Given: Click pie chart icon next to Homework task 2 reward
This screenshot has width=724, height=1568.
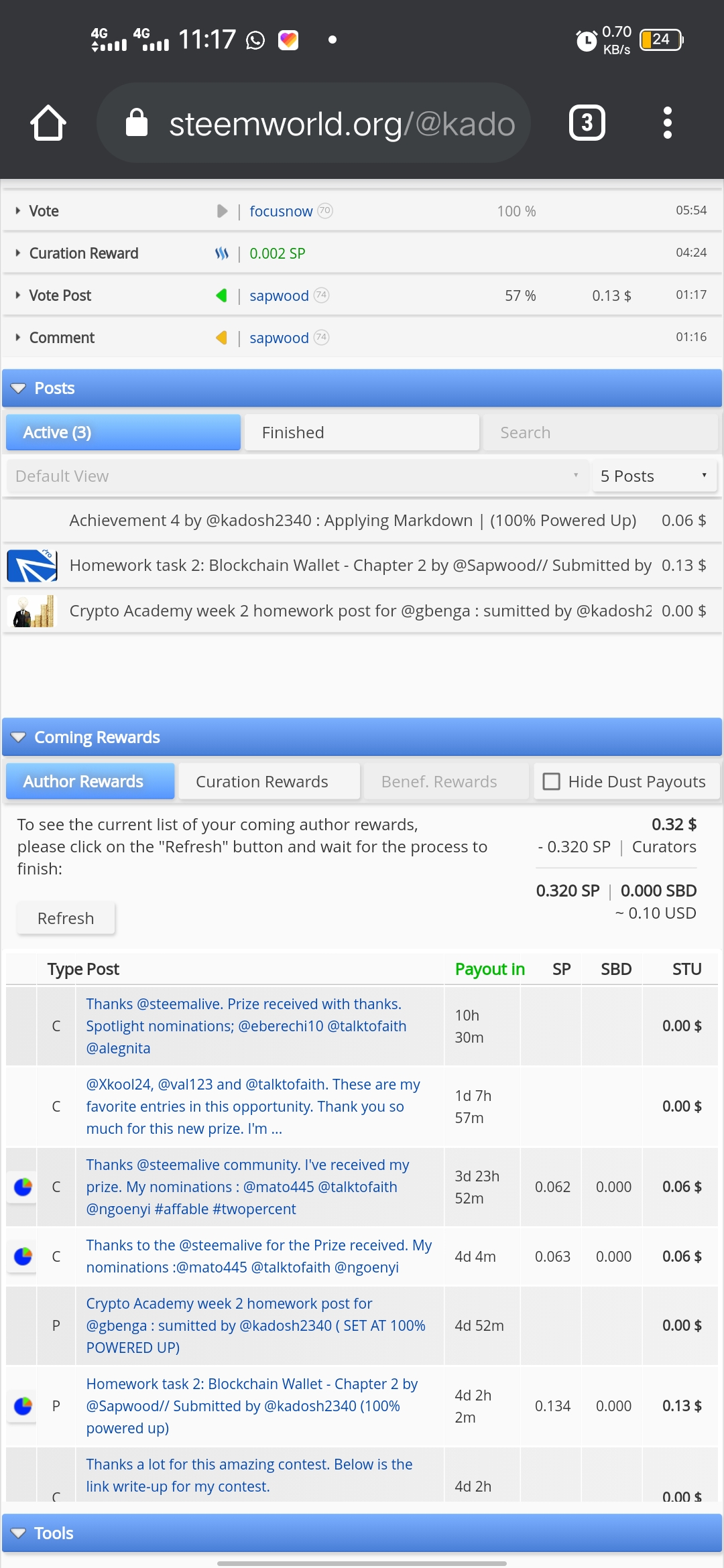Looking at the screenshot, I should tap(23, 1405).
